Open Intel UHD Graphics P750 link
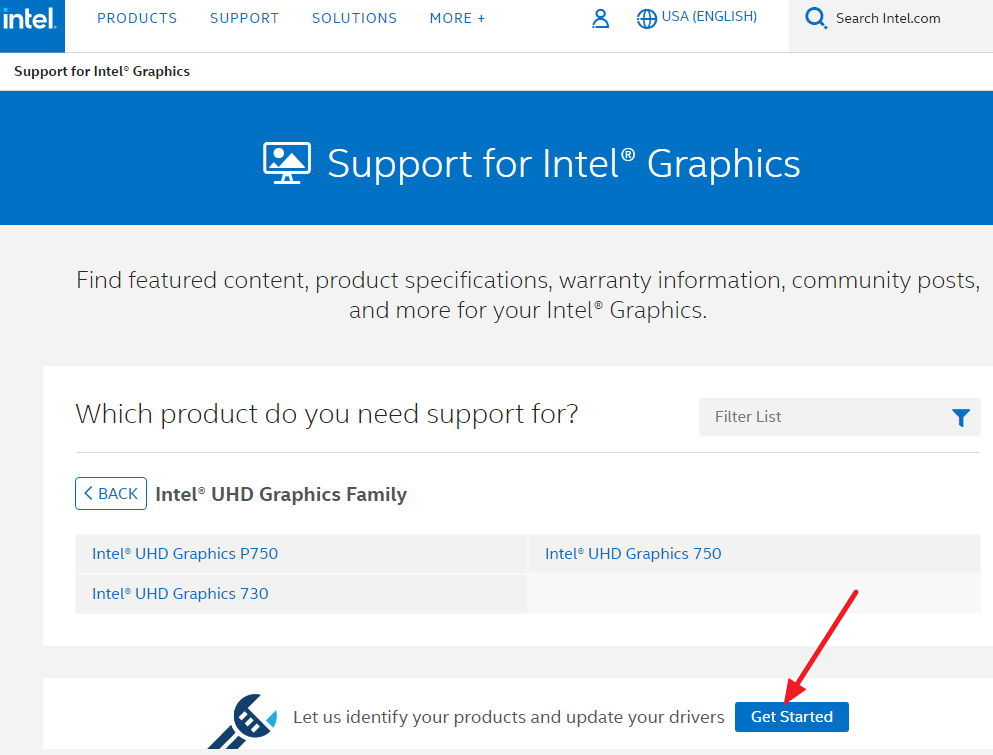 click(185, 554)
